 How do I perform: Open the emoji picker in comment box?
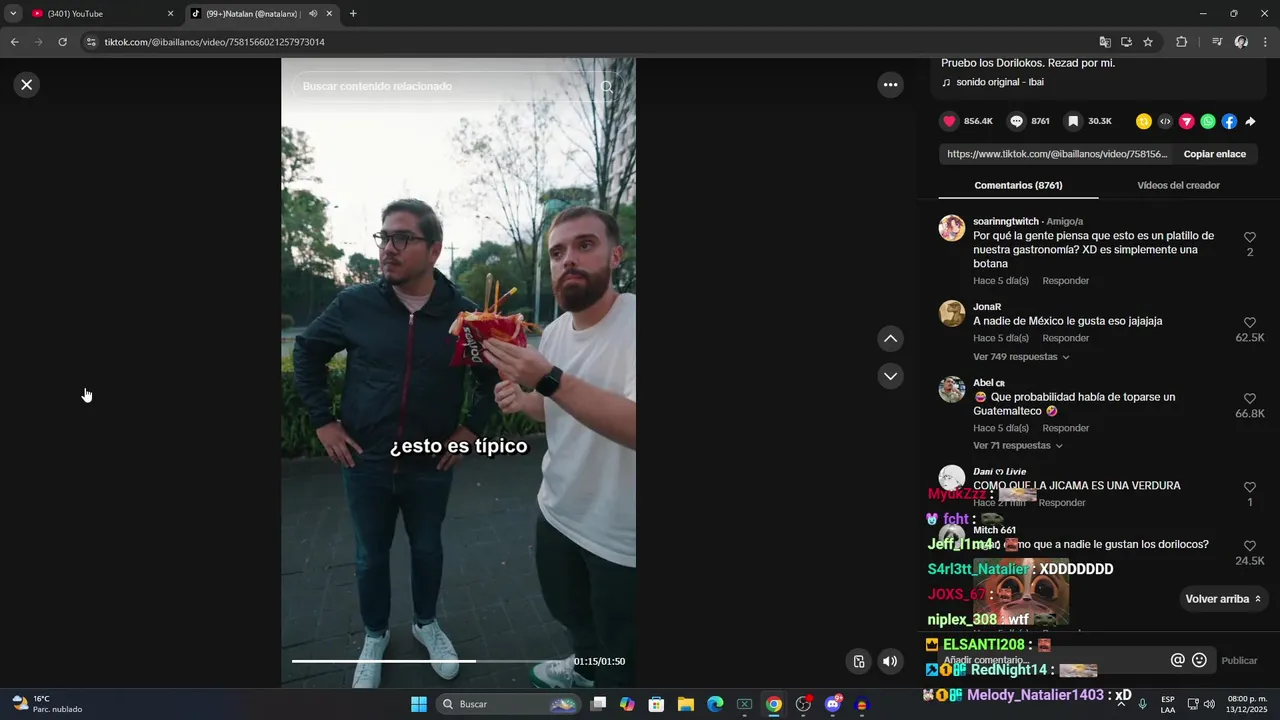coord(1199,660)
